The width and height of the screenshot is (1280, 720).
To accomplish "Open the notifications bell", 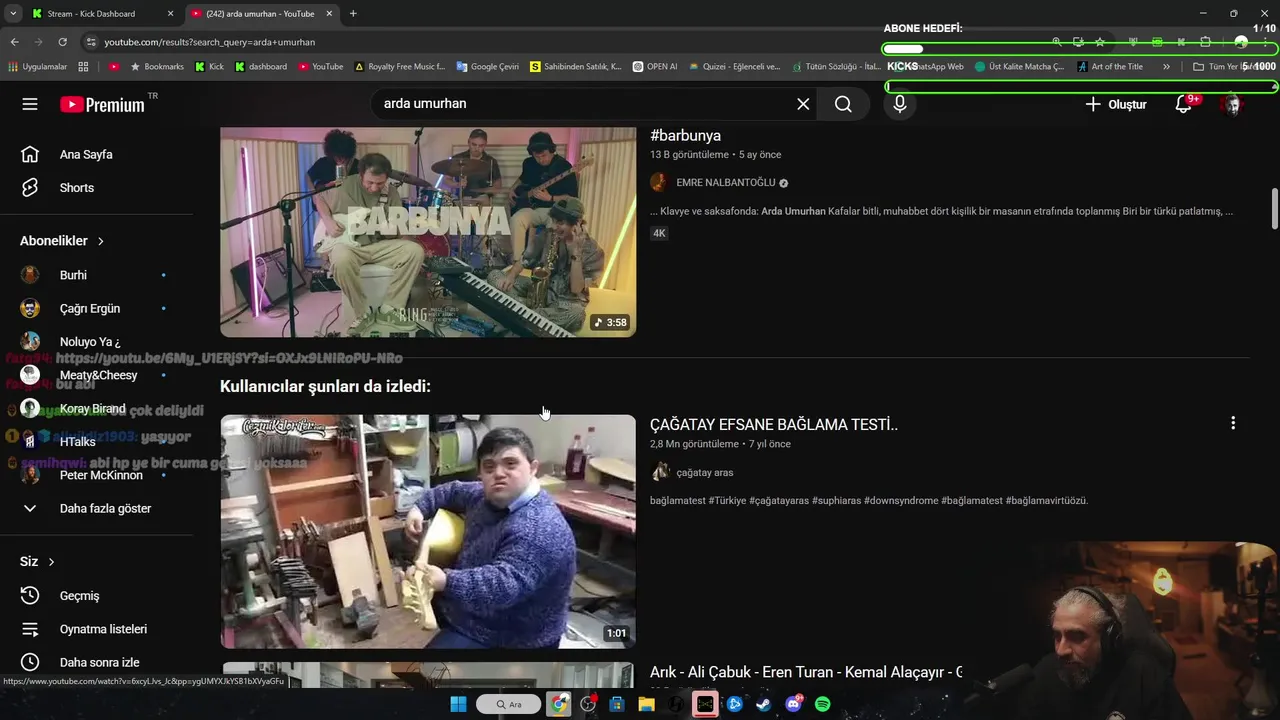I will [x=1183, y=104].
